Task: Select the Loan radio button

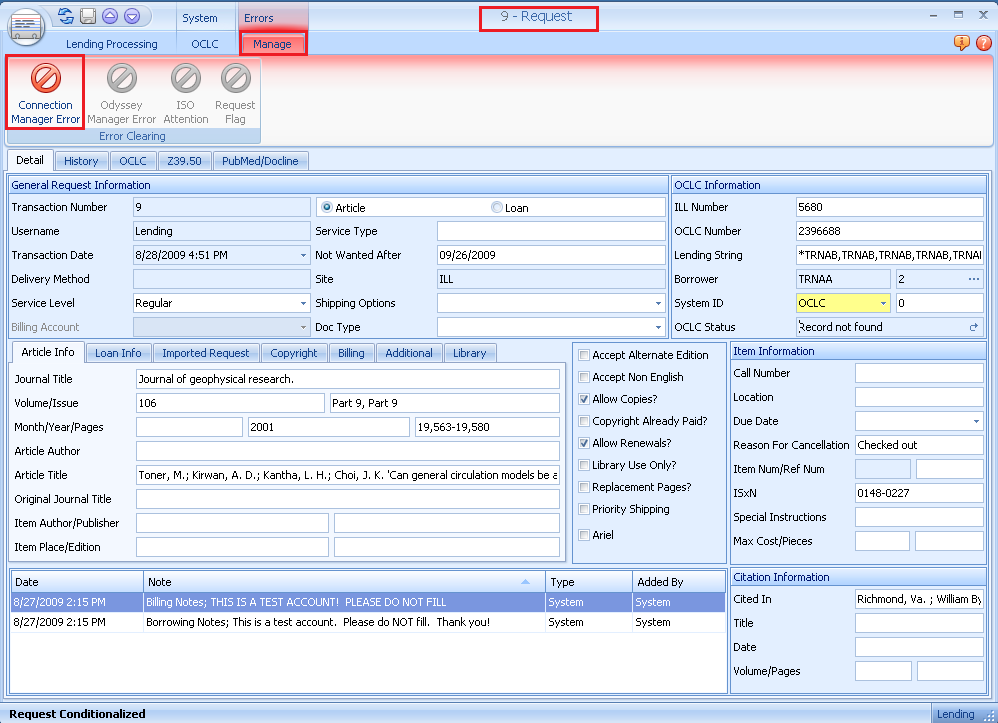Action: tap(496, 207)
